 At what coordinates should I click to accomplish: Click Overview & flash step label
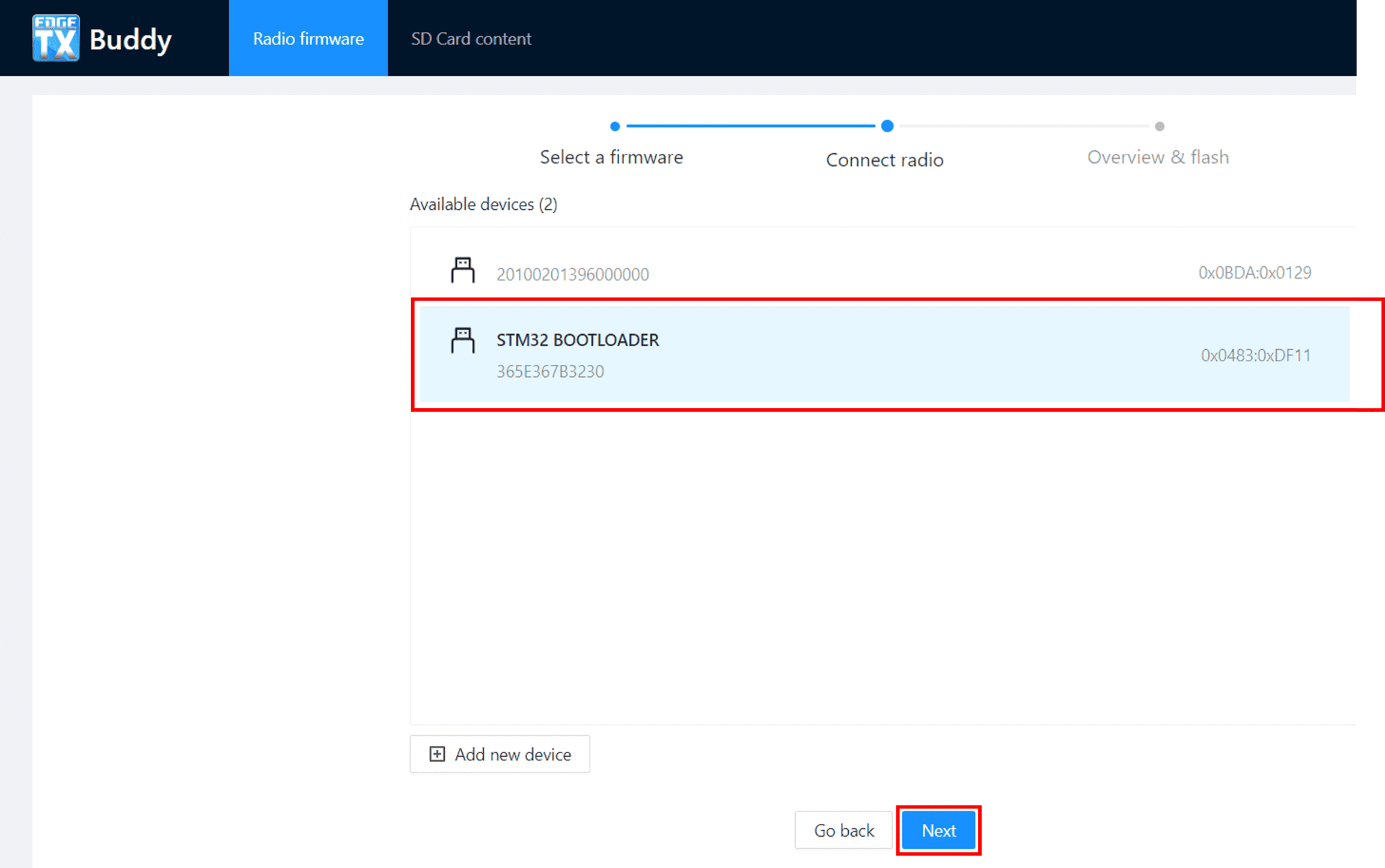click(x=1158, y=157)
